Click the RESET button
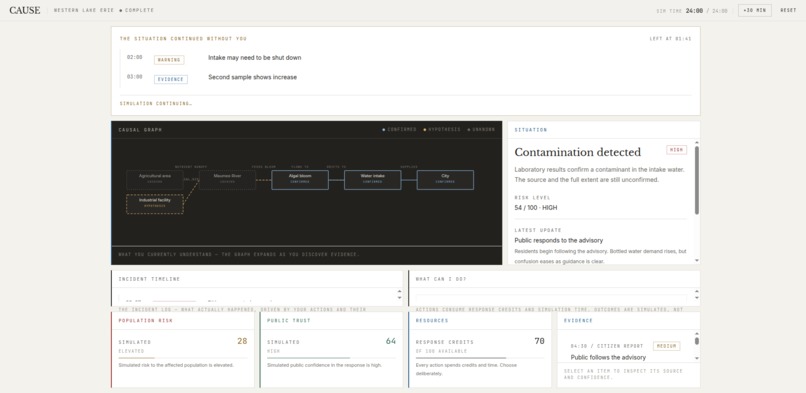 788,10
